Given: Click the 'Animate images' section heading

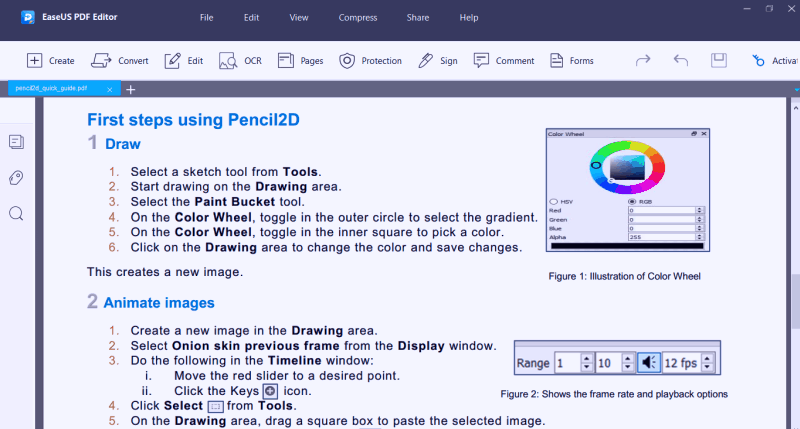Looking at the screenshot, I should (x=159, y=303).
